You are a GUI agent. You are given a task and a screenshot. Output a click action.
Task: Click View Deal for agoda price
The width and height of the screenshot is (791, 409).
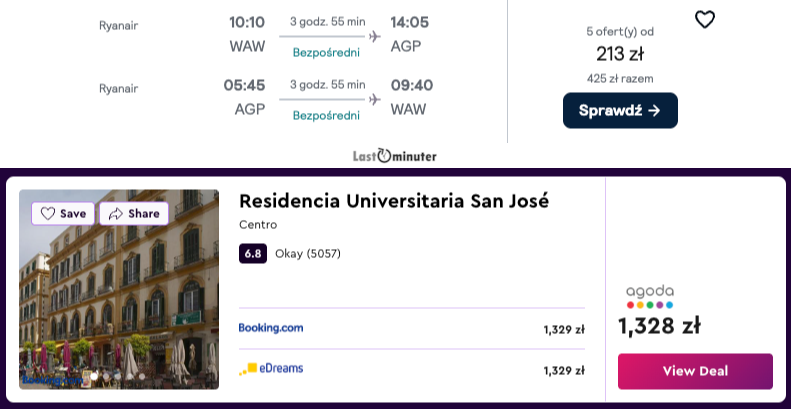pos(695,371)
